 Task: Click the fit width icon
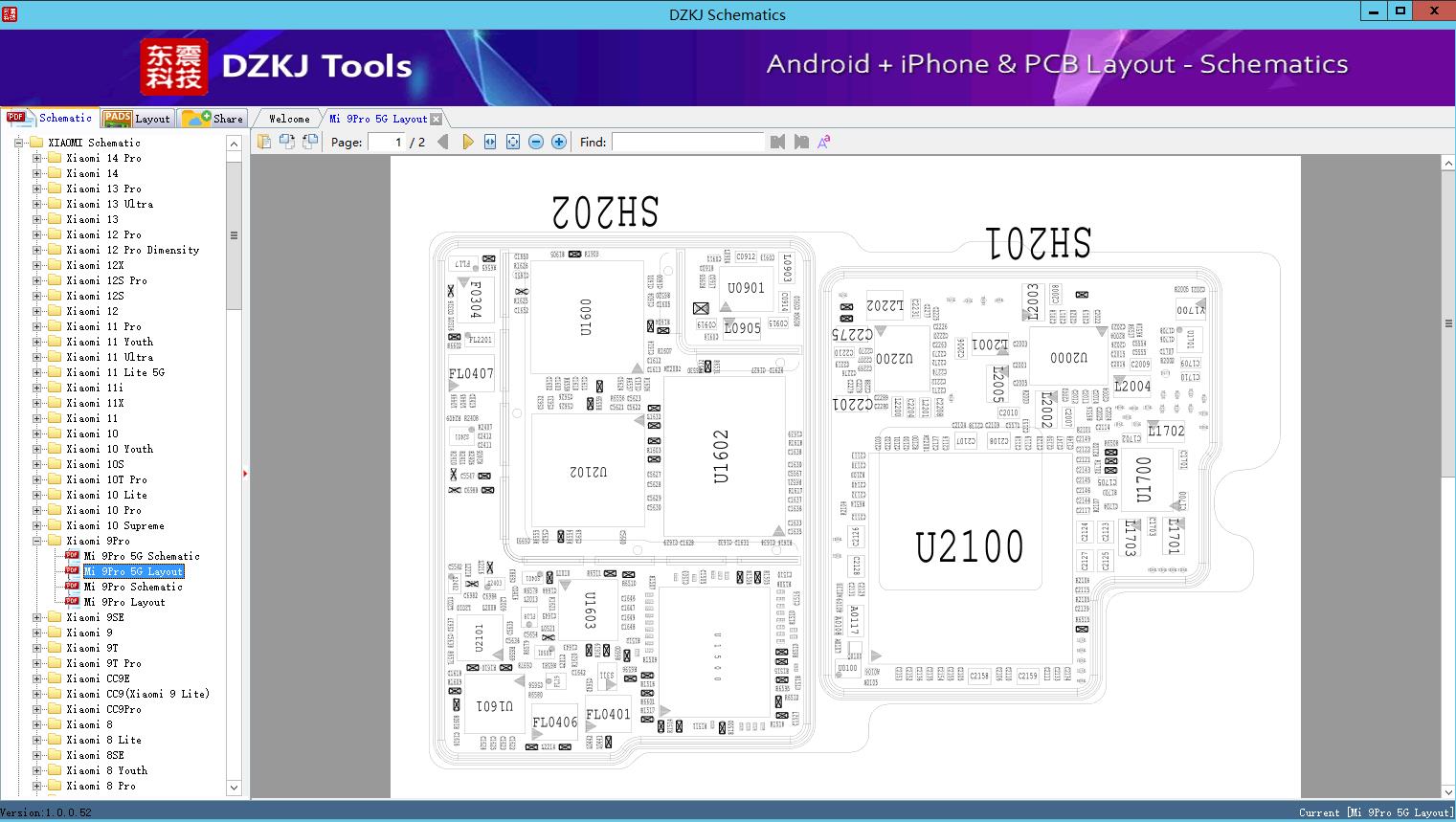click(490, 142)
